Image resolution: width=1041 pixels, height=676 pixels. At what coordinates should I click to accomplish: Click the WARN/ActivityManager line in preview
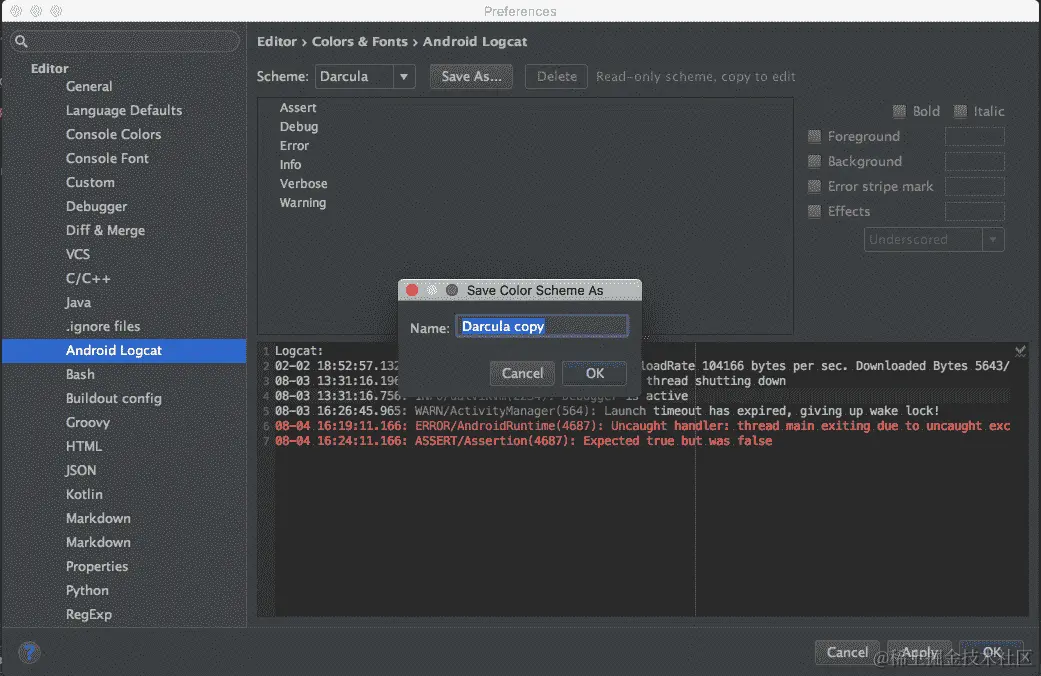pos(607,411)
